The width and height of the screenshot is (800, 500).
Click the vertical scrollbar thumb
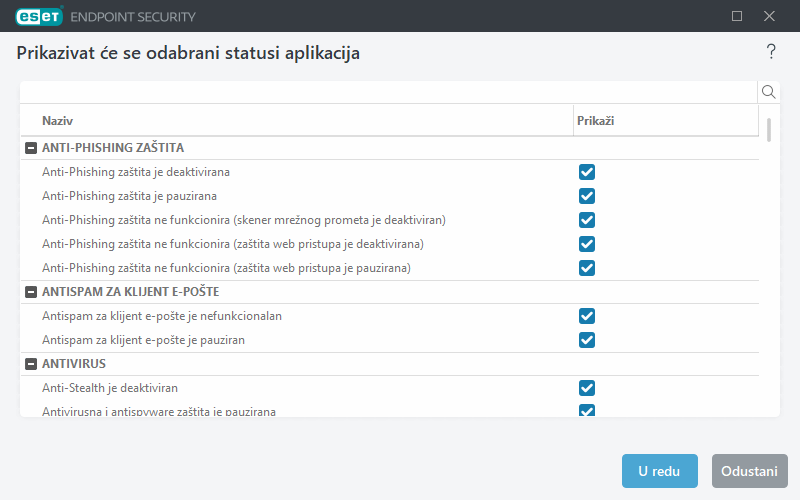coord(769,130)
